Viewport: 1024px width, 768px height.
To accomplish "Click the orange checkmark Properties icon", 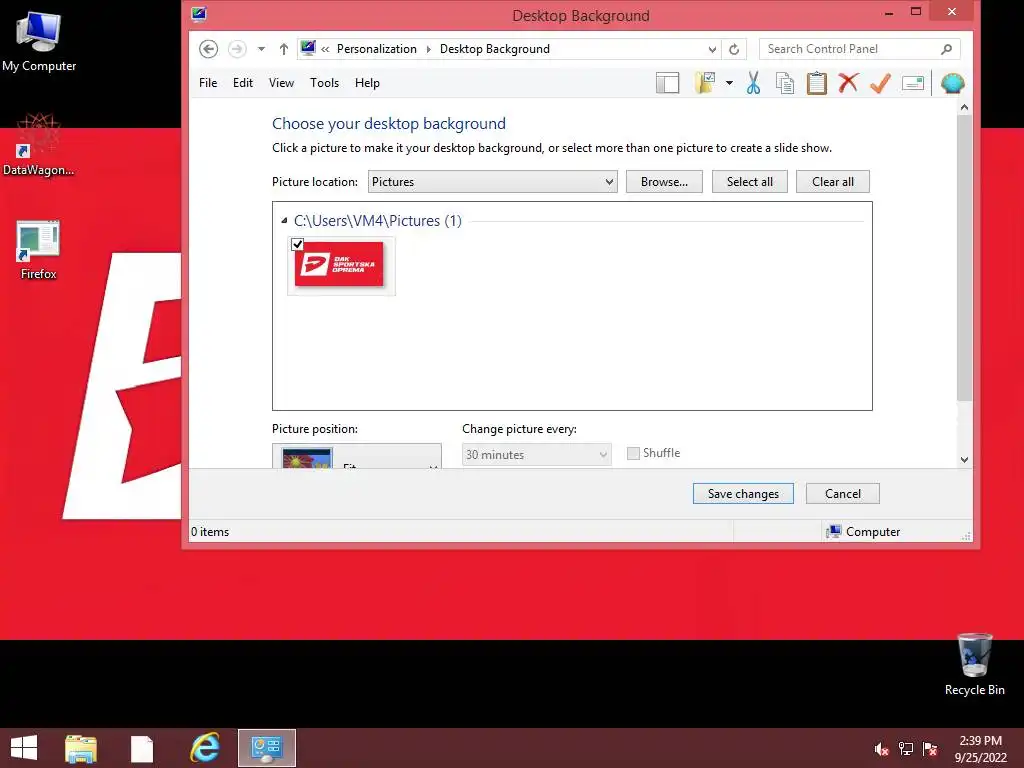I will point(880,83).
